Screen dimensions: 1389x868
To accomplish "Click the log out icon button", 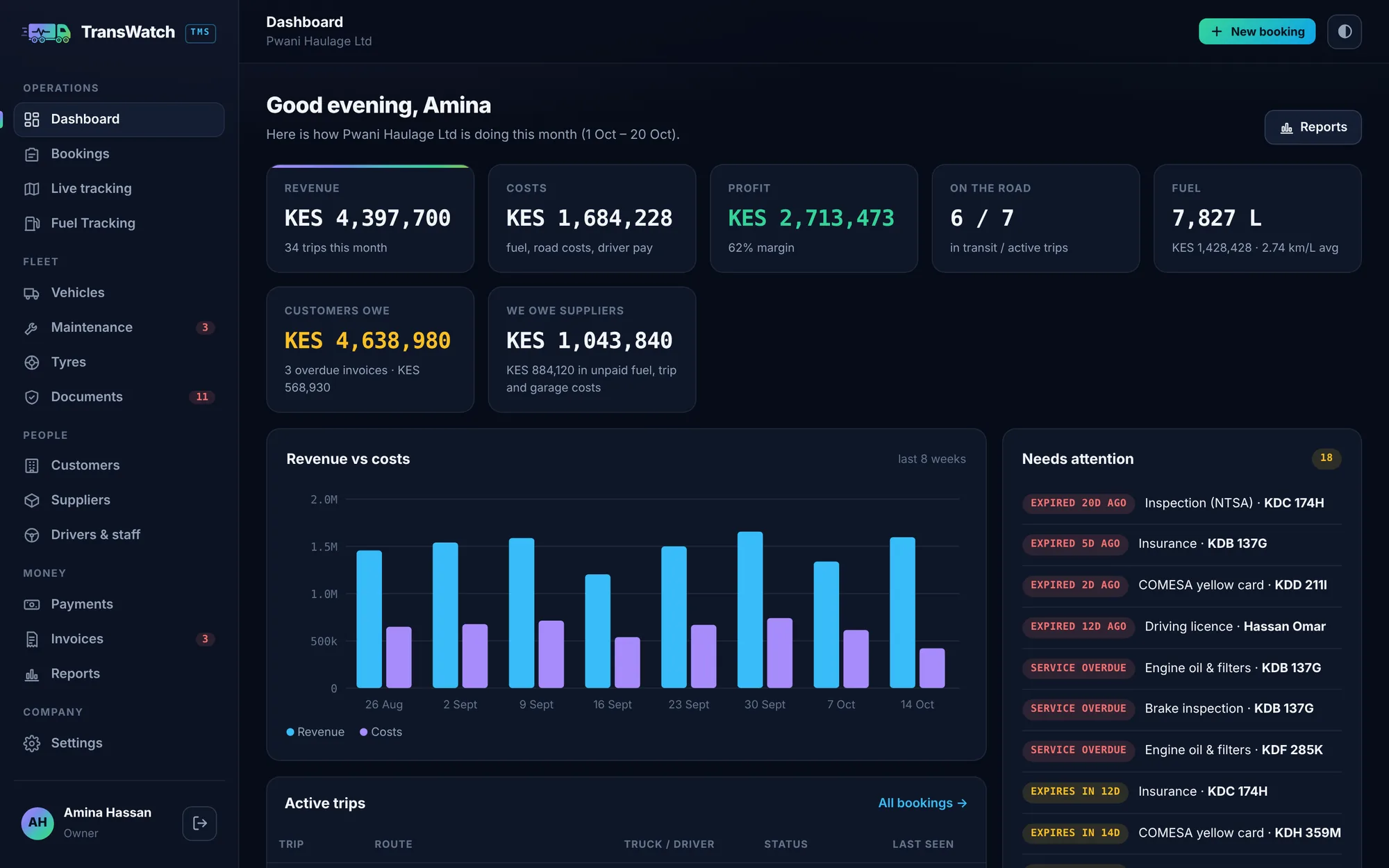I will [200, 824].
